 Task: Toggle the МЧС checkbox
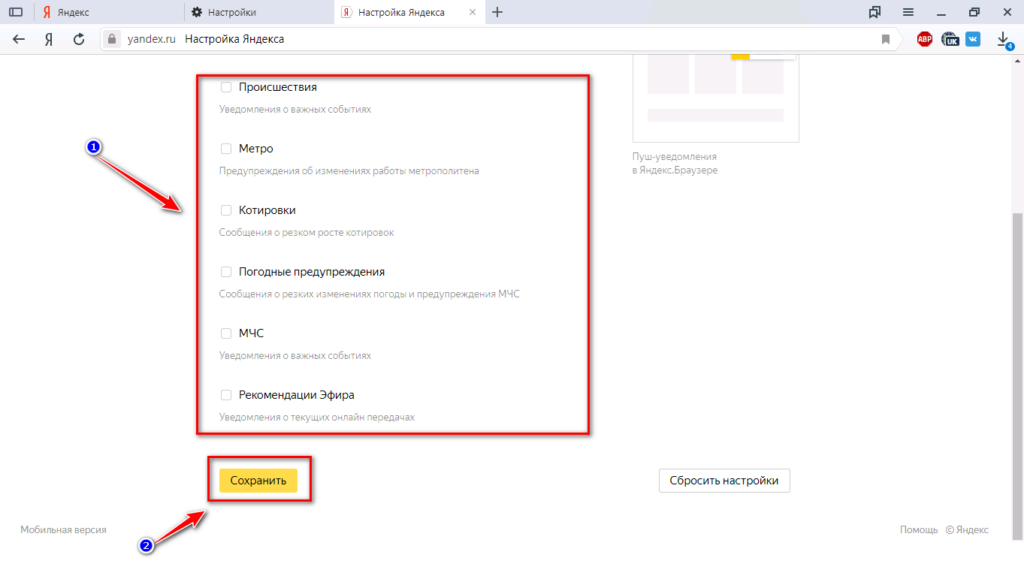(226, 333)
